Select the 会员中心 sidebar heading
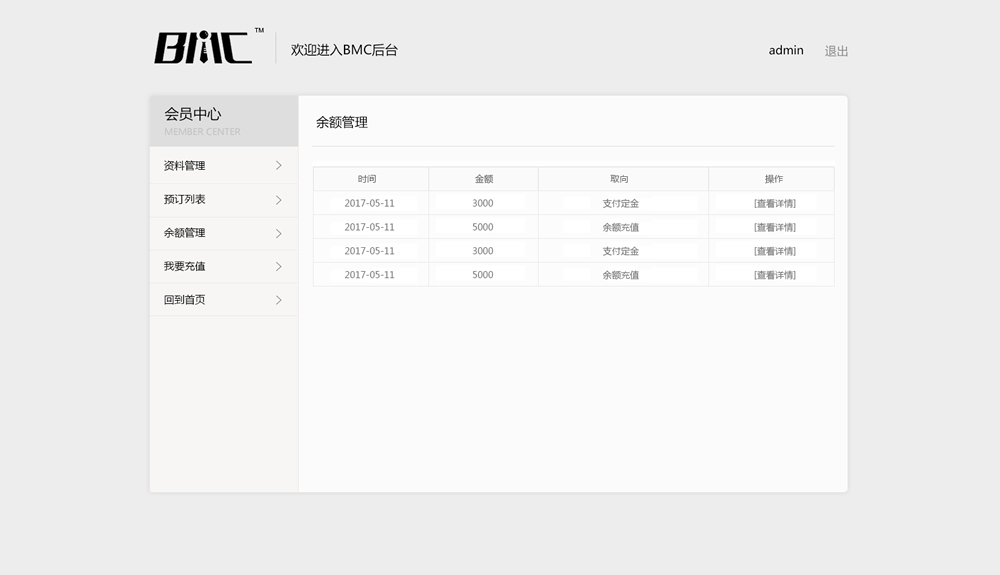The height and width of the screenshot is (575, 1000). click(193, 115)
